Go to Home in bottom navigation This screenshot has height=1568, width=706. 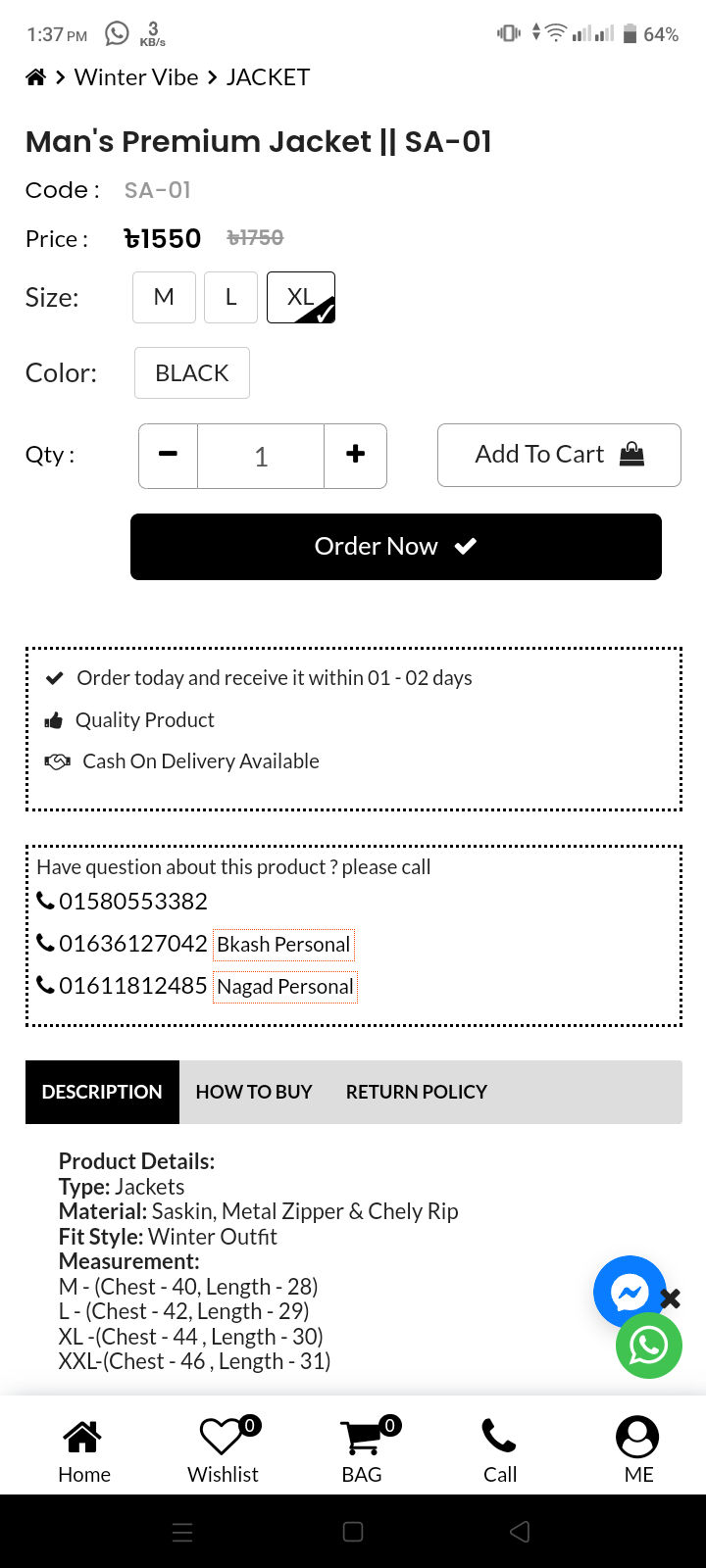(83, 1450)
